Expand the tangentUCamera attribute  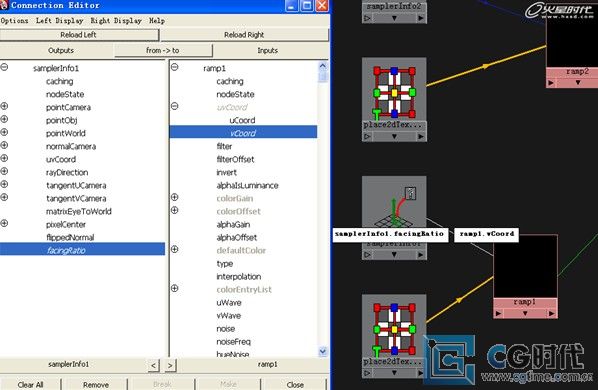pos(4,184)
